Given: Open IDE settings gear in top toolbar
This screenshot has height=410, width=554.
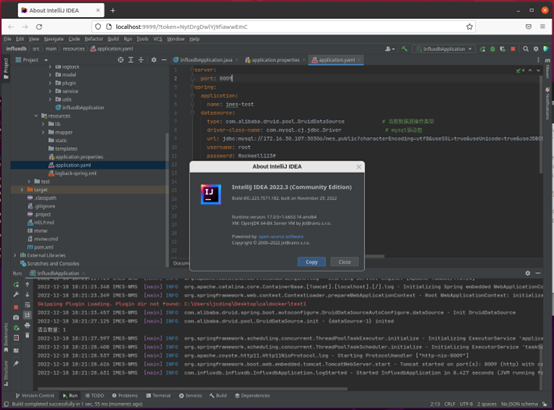Looking at the screenshot, I should (536, 49).
